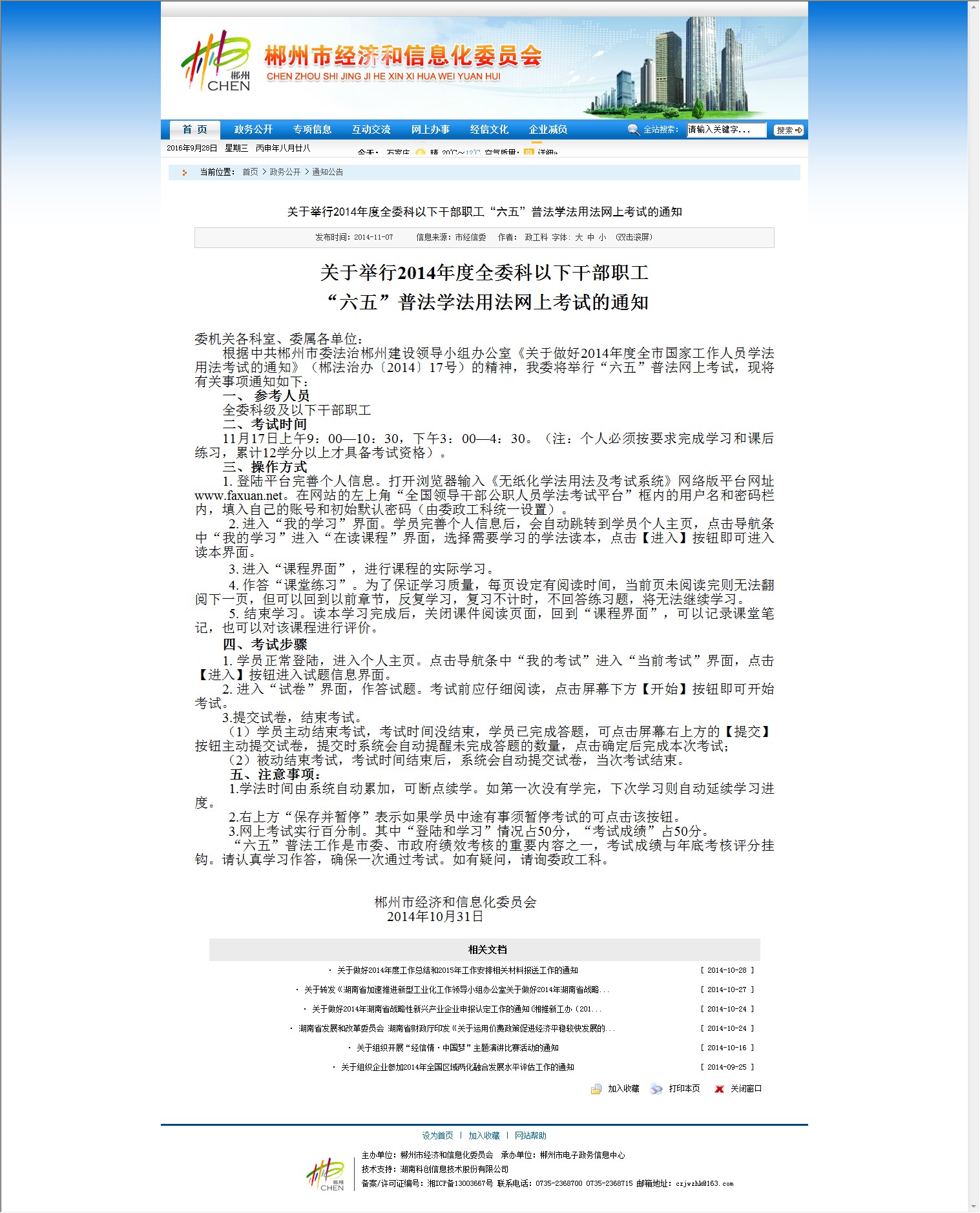The image size is (980, 1213).
Task: Open the 政务公开 menu item
Action: pos(253,130)
